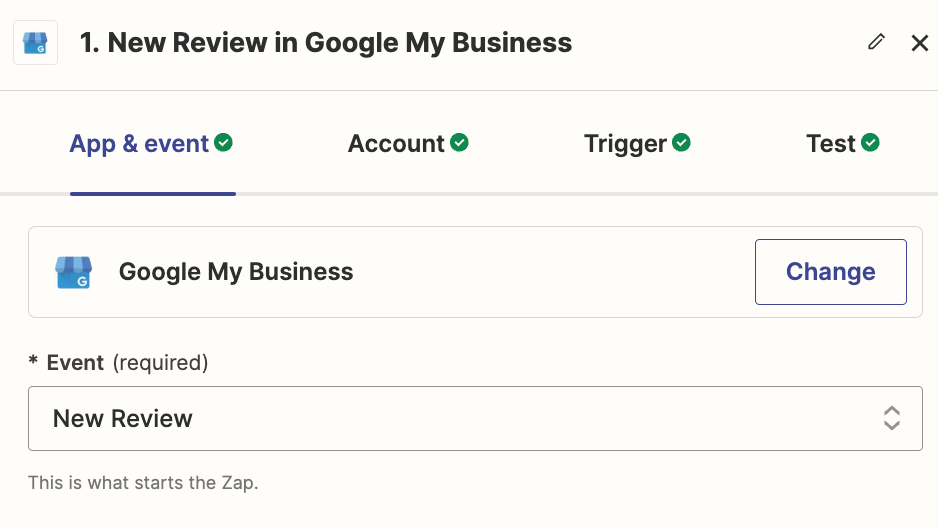Click the Google My Business icon in the header

pos(35,44)
